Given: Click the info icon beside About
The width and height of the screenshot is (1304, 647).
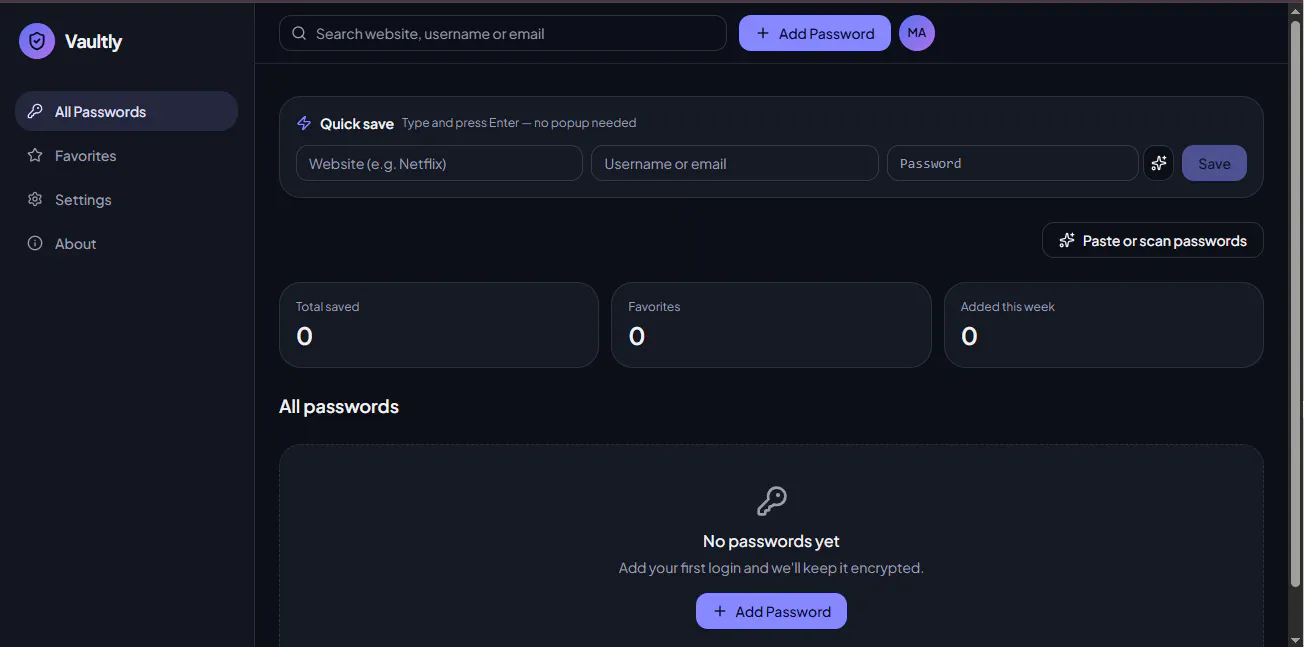Looking at the screenshot, I should tap(35, 243).
